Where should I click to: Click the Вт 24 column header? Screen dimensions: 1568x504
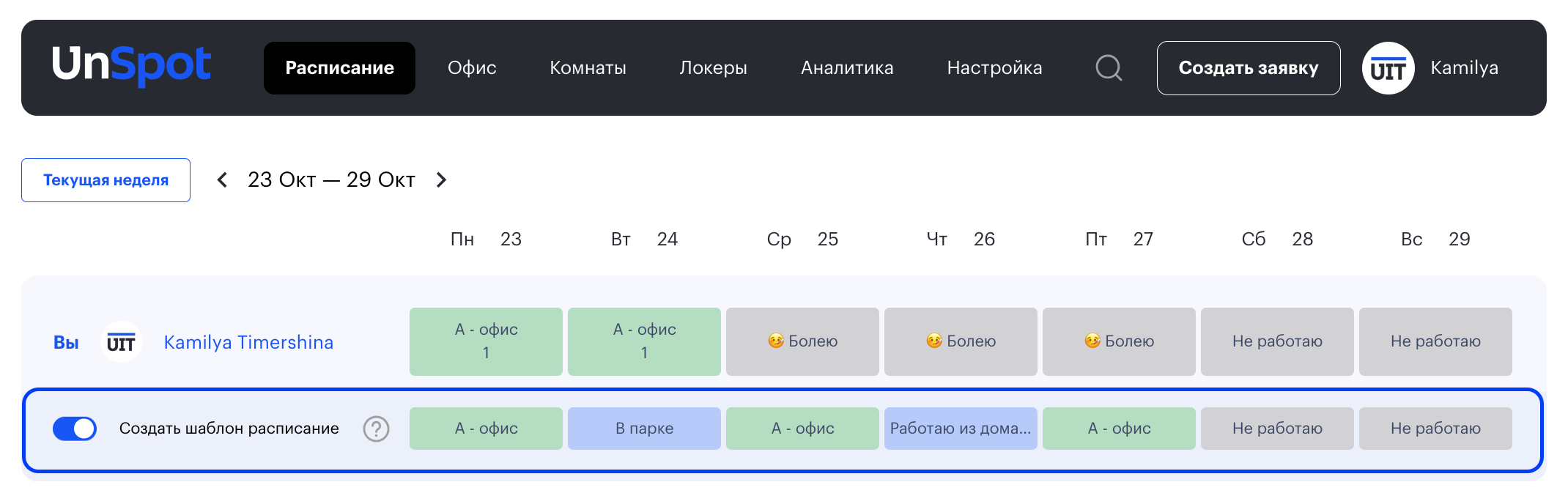644,239
